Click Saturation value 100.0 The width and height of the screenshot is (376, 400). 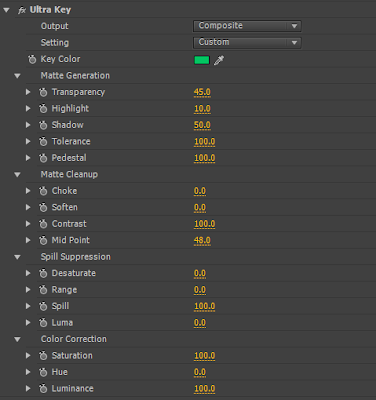click(204, 356)
